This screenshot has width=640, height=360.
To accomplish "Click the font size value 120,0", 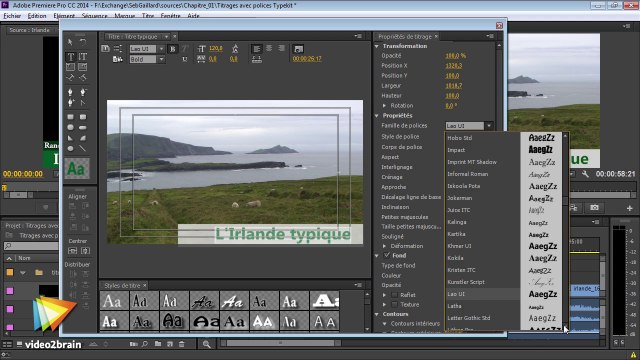I will click(x=216, y=49).
